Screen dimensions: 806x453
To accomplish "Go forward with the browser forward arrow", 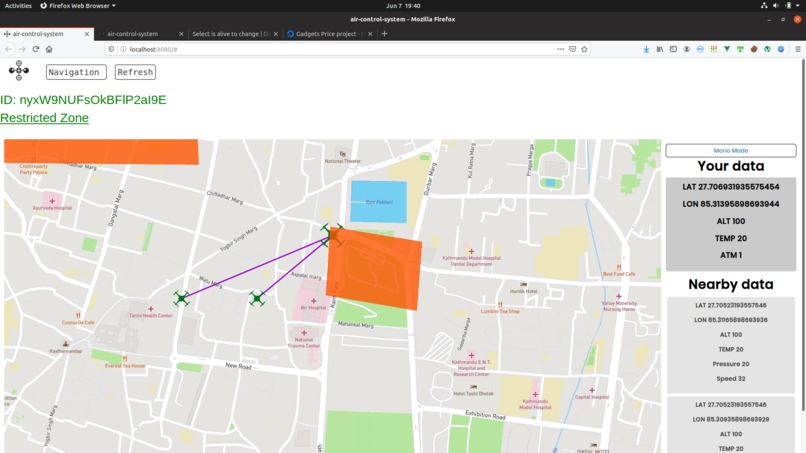I will click(22, 49).
